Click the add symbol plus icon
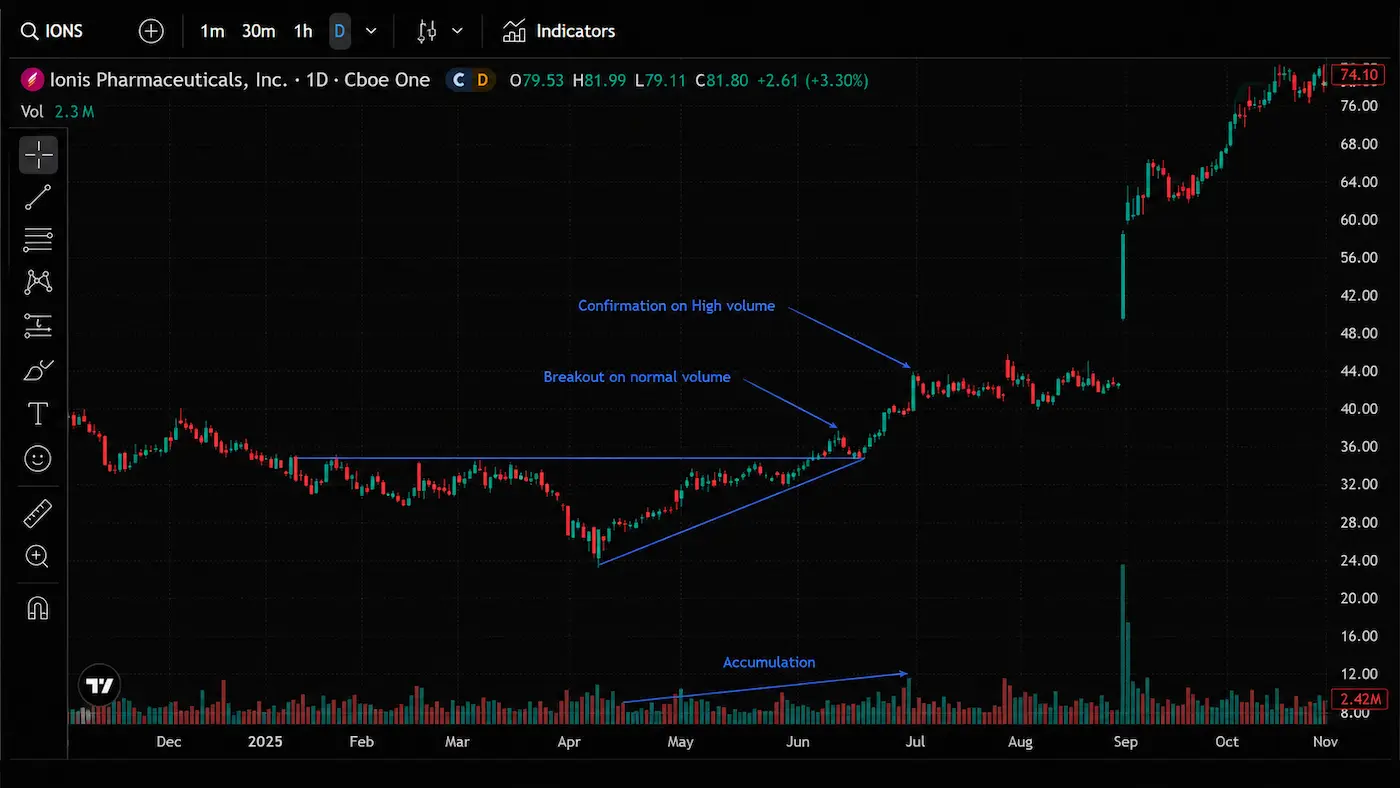Screen dimensions: 1400x788 pos(151,31)
